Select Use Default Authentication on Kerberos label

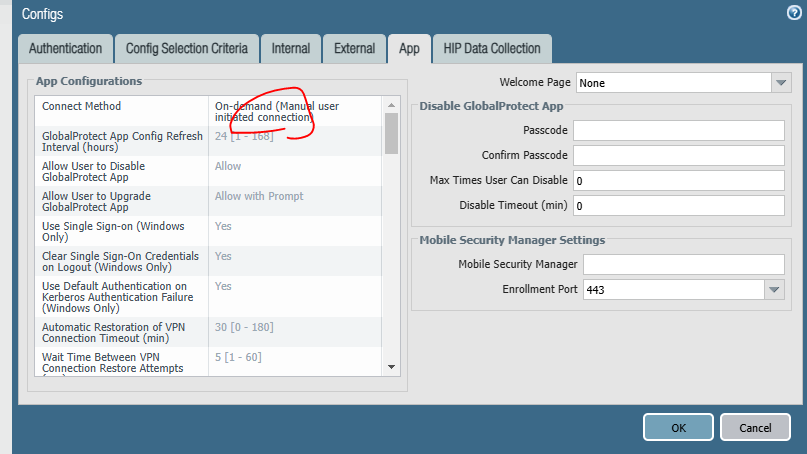click(x=118, y=297)
